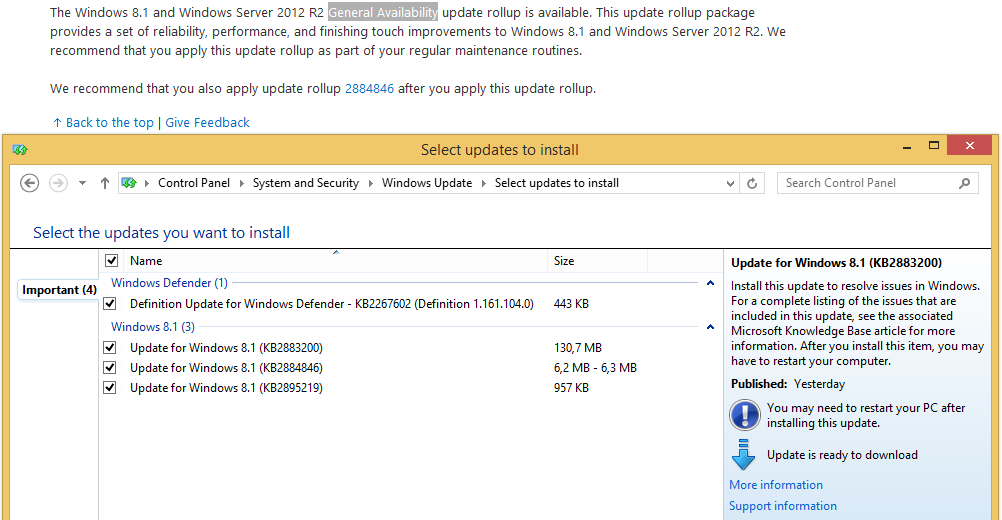Viewport: 1002px width, 520px height.
Task: Click the 6,2 MB - 6,3 MB size value
Action: click(x=595, y=367)
